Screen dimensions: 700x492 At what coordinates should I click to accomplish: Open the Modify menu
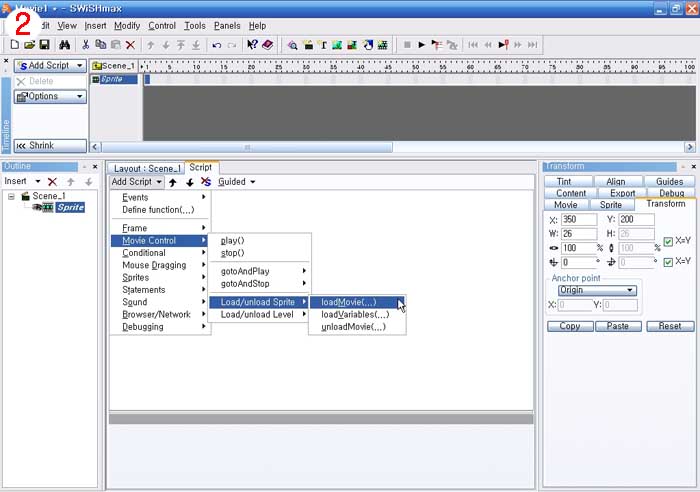pos(127,26)
